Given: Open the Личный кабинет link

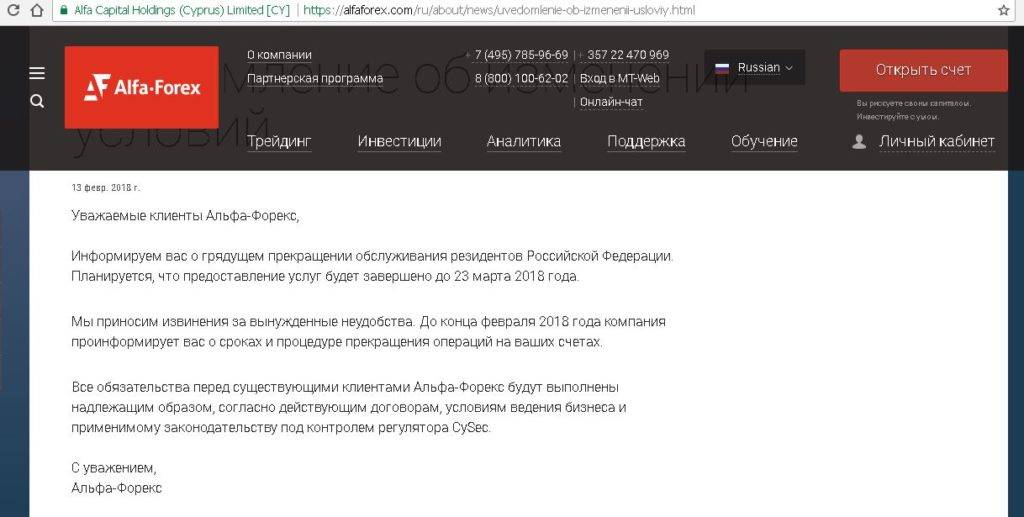Looking at the screenshot, I should click(x=936, y=142).
